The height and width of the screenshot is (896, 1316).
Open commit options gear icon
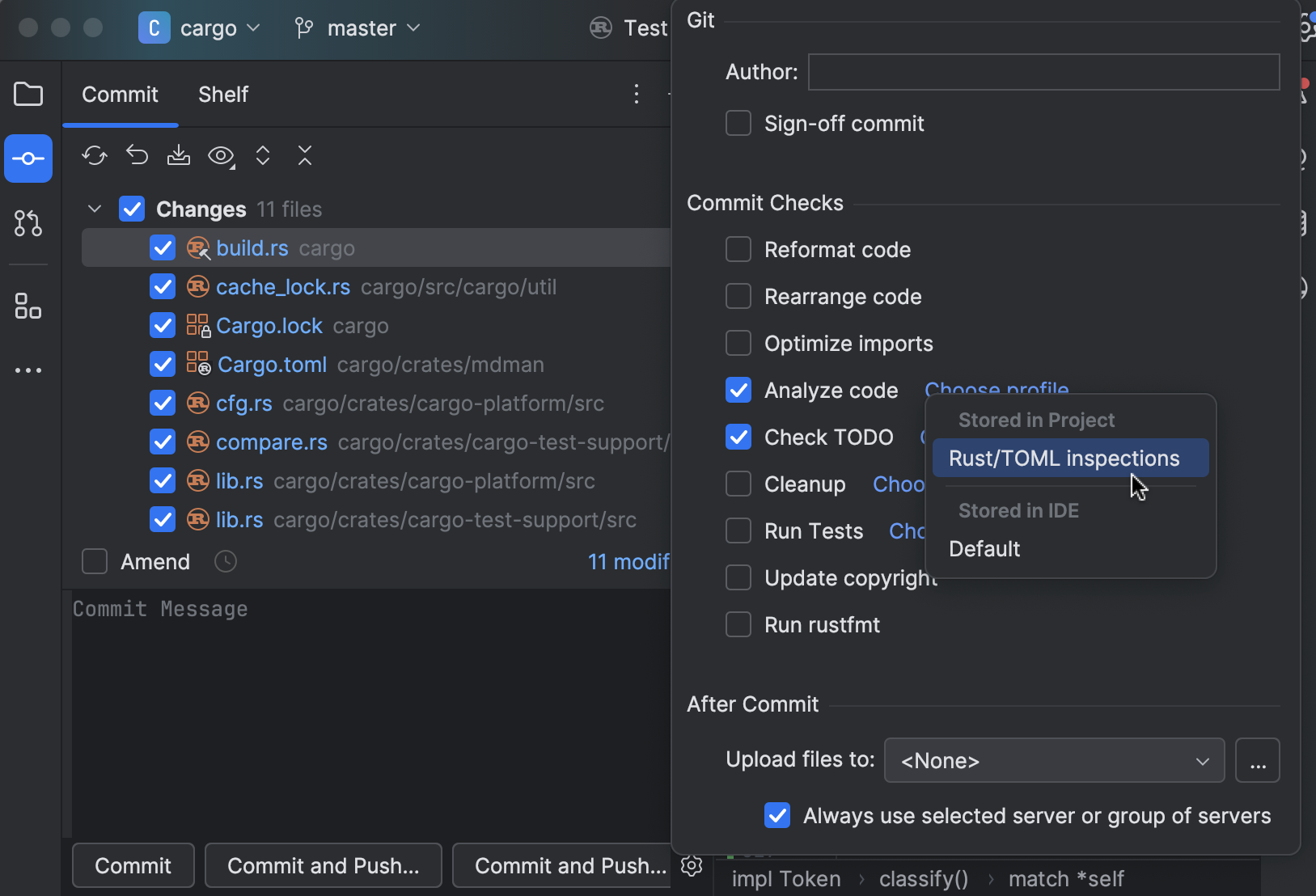[692, 866]
